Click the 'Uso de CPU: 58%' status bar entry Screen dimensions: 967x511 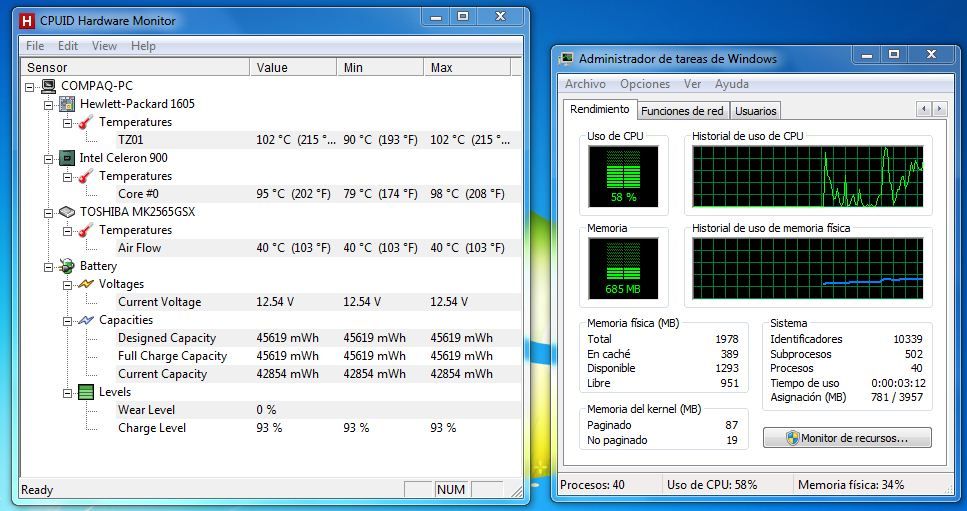(x=712, y=485)
